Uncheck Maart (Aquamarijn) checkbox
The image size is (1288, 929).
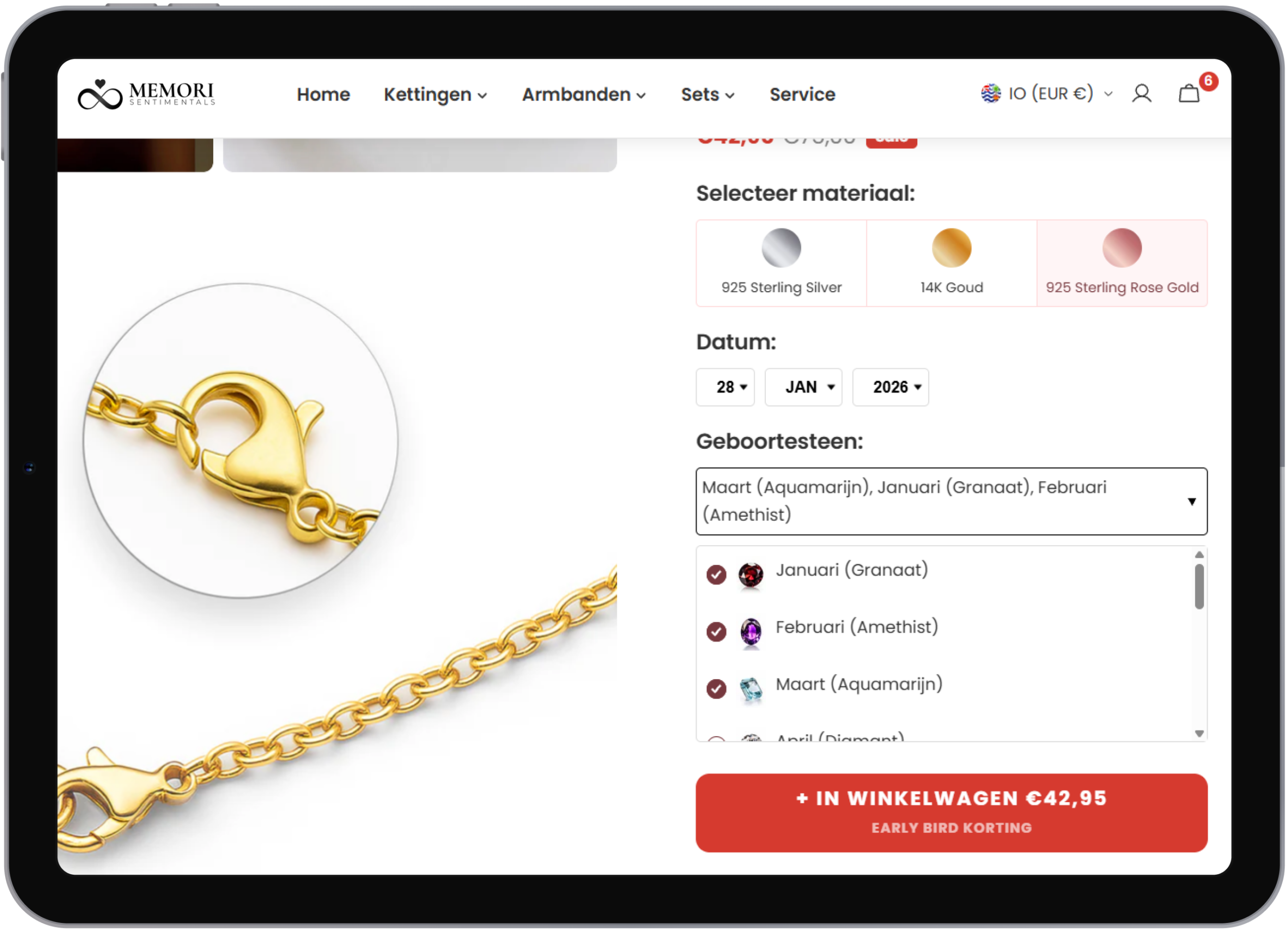click(716, 689)
